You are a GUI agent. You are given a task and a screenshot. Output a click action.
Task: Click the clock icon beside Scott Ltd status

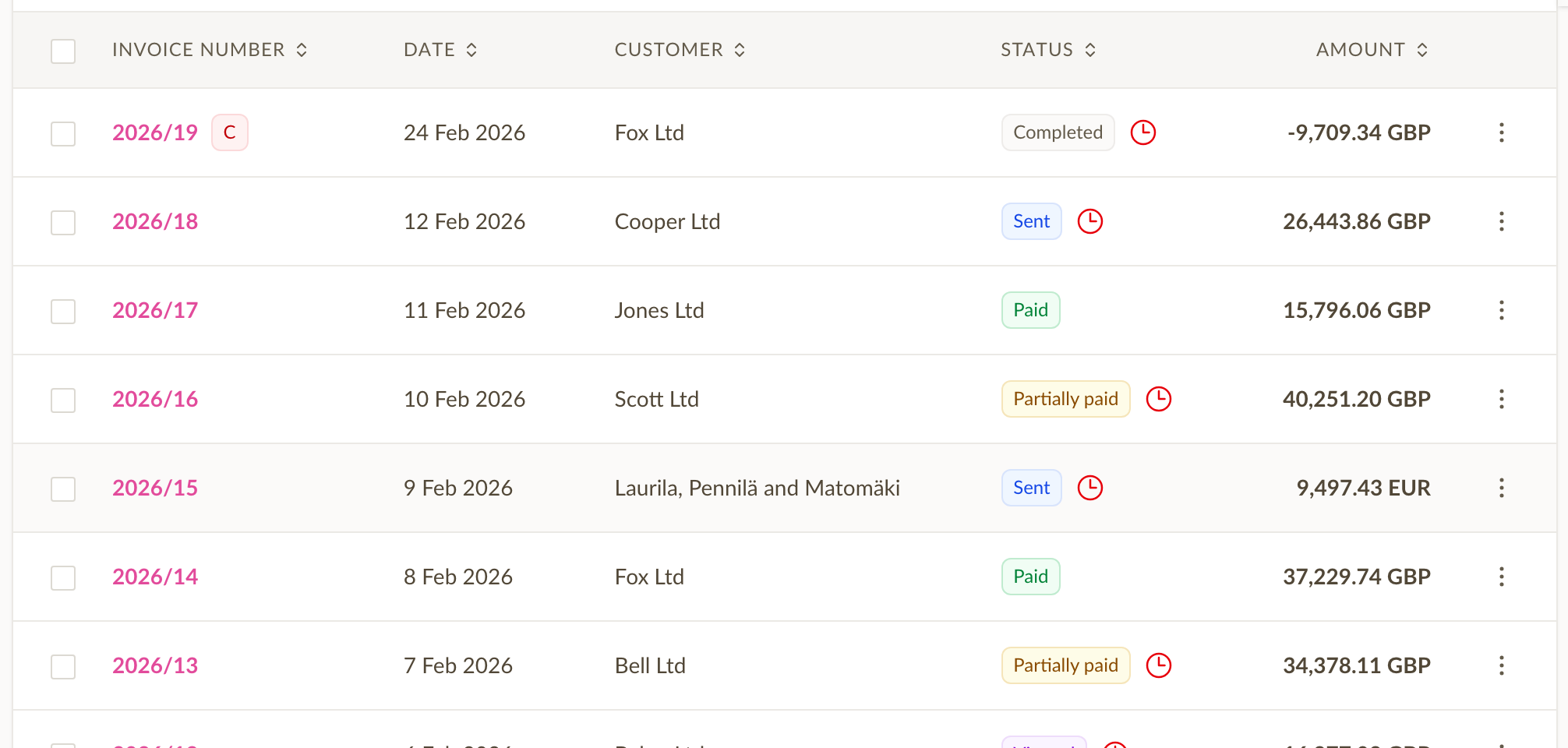(x=1159, y=399)
